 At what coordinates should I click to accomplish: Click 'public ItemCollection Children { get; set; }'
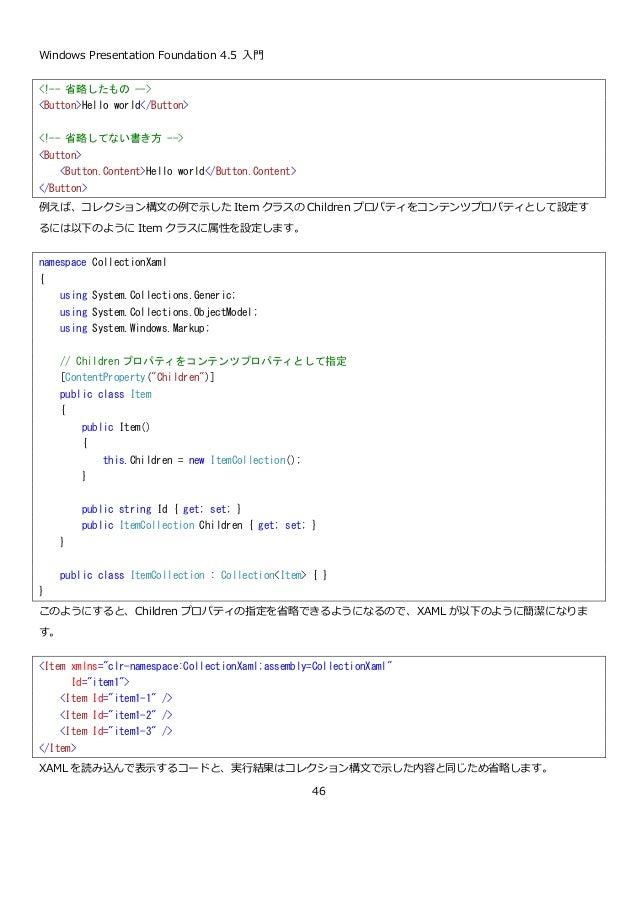coord(199,525)
